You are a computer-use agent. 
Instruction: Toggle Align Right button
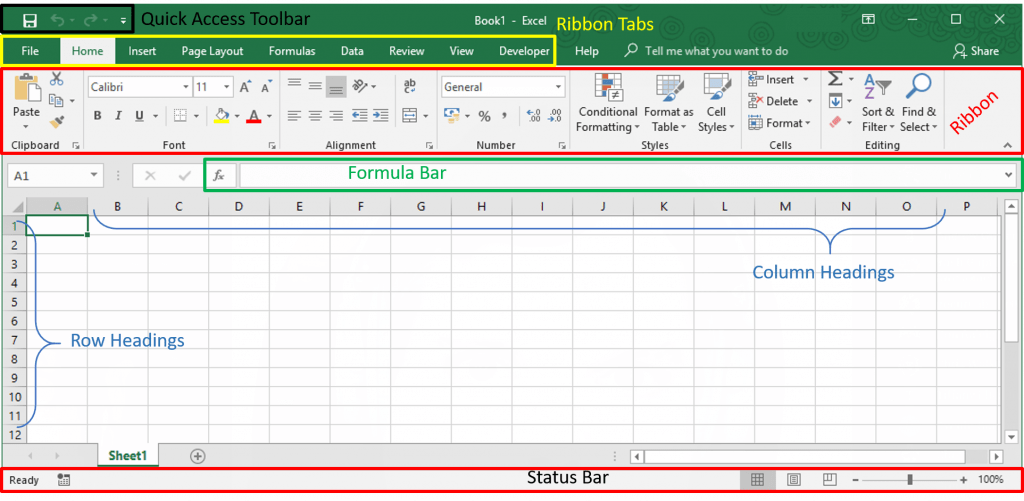coord(336,116)
